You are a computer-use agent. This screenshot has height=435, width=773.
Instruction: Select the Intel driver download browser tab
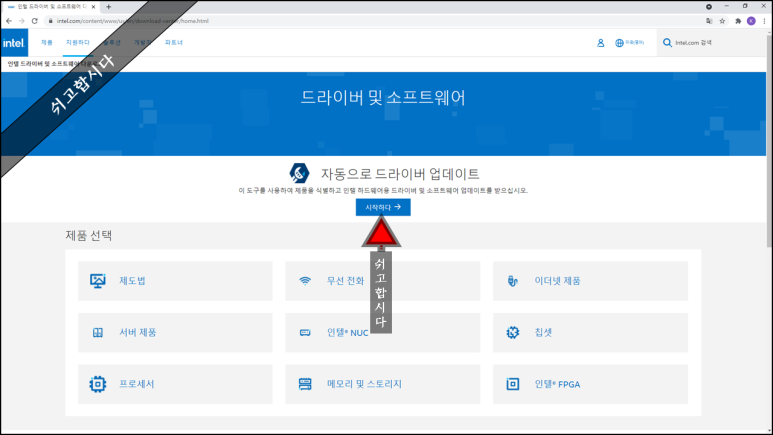coord(51,7)
